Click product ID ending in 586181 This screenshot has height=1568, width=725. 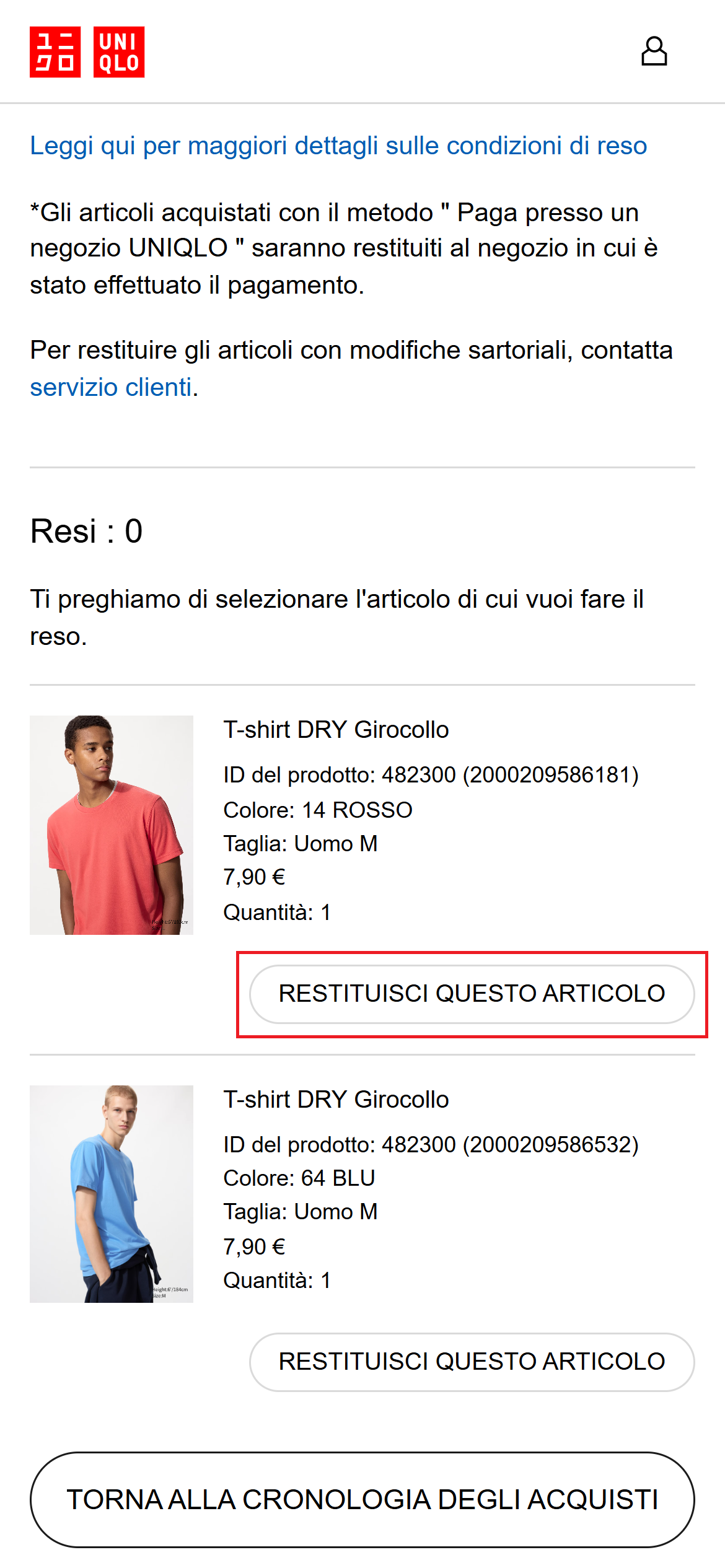[431, 775]
